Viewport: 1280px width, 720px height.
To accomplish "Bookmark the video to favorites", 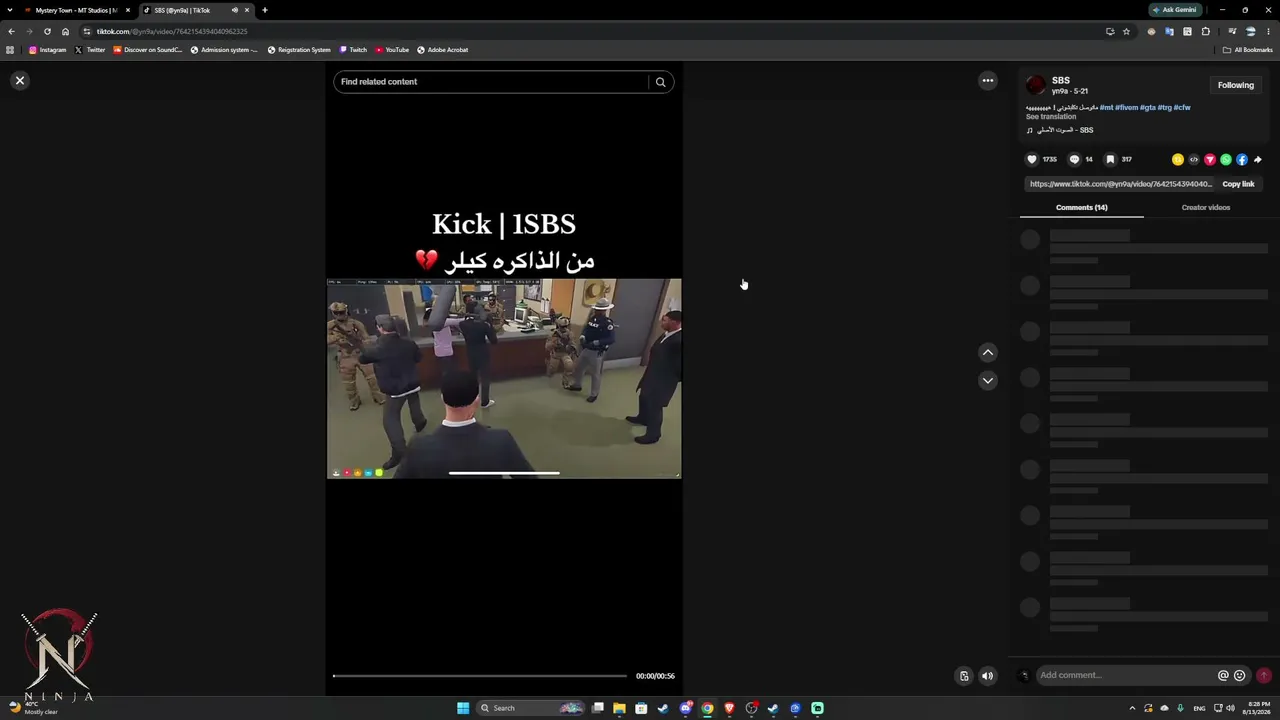I will click(x=1110, y=159).
